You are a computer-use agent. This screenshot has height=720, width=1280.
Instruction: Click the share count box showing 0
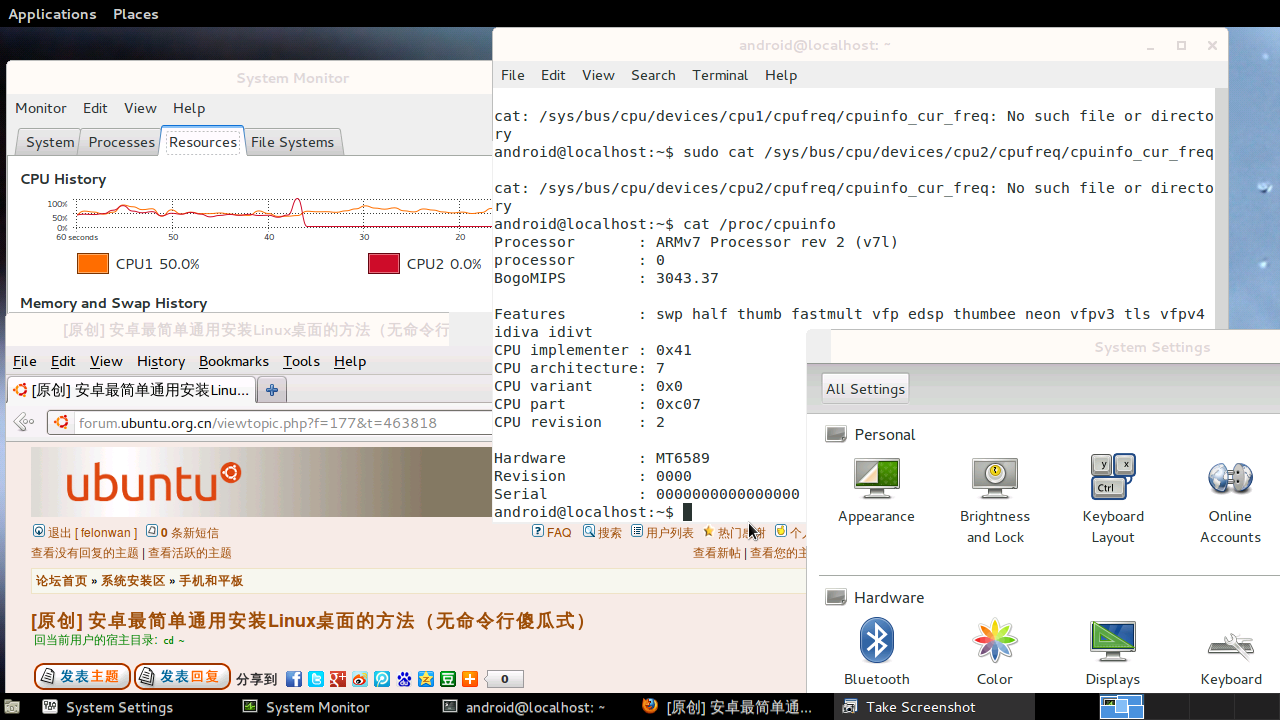[x=505, y=679]
